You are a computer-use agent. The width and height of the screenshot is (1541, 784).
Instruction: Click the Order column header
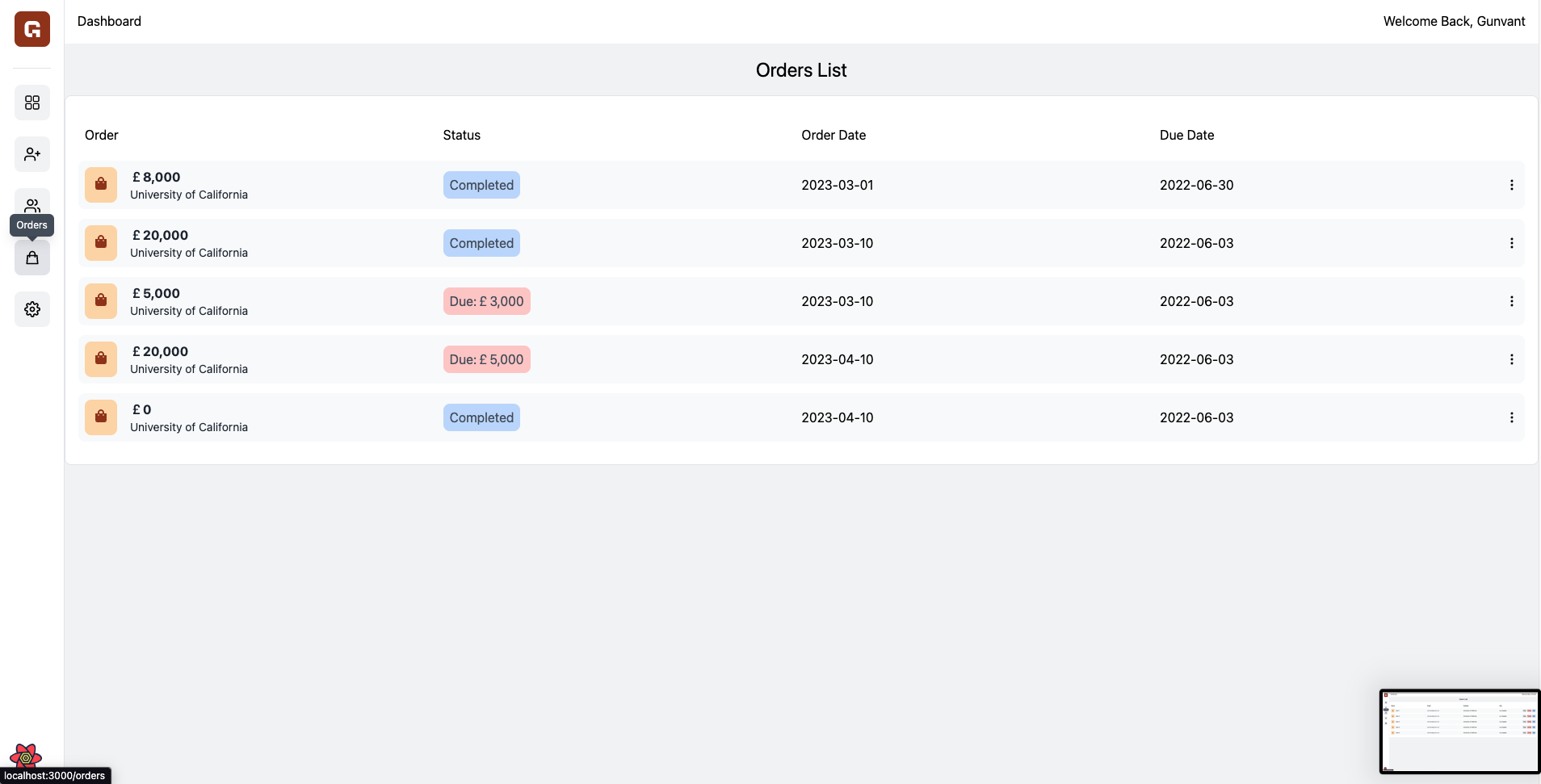(x=102, y=135)
